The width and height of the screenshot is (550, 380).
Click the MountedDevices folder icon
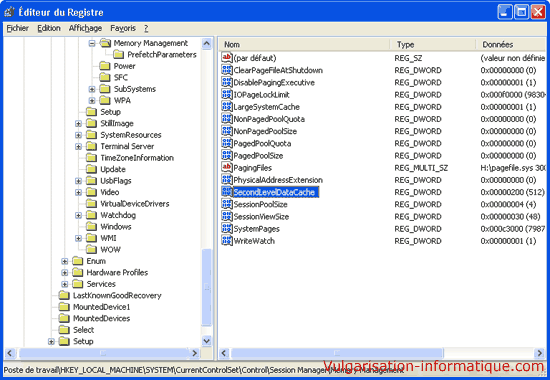click(x=64, y=318)
